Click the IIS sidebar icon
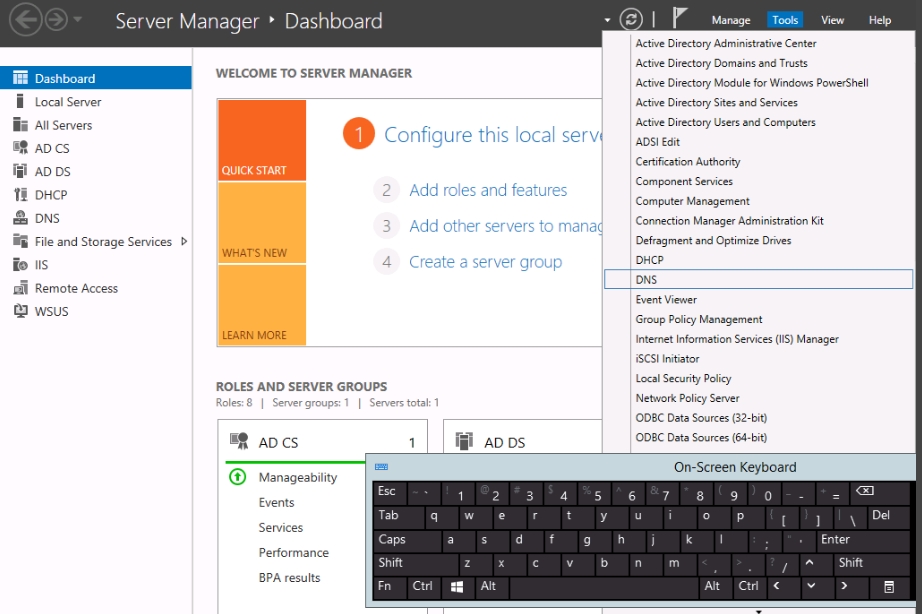The width and height of the screenshot is (922, 614). click(x=21, y=265)
